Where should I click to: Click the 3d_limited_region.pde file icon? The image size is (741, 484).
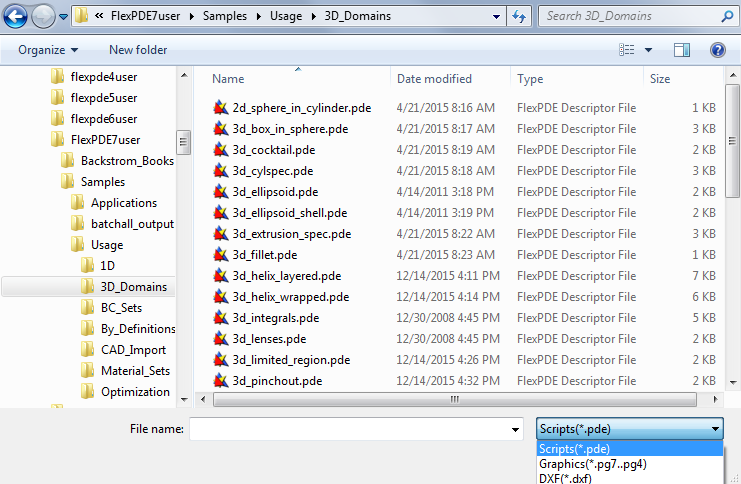221,360
